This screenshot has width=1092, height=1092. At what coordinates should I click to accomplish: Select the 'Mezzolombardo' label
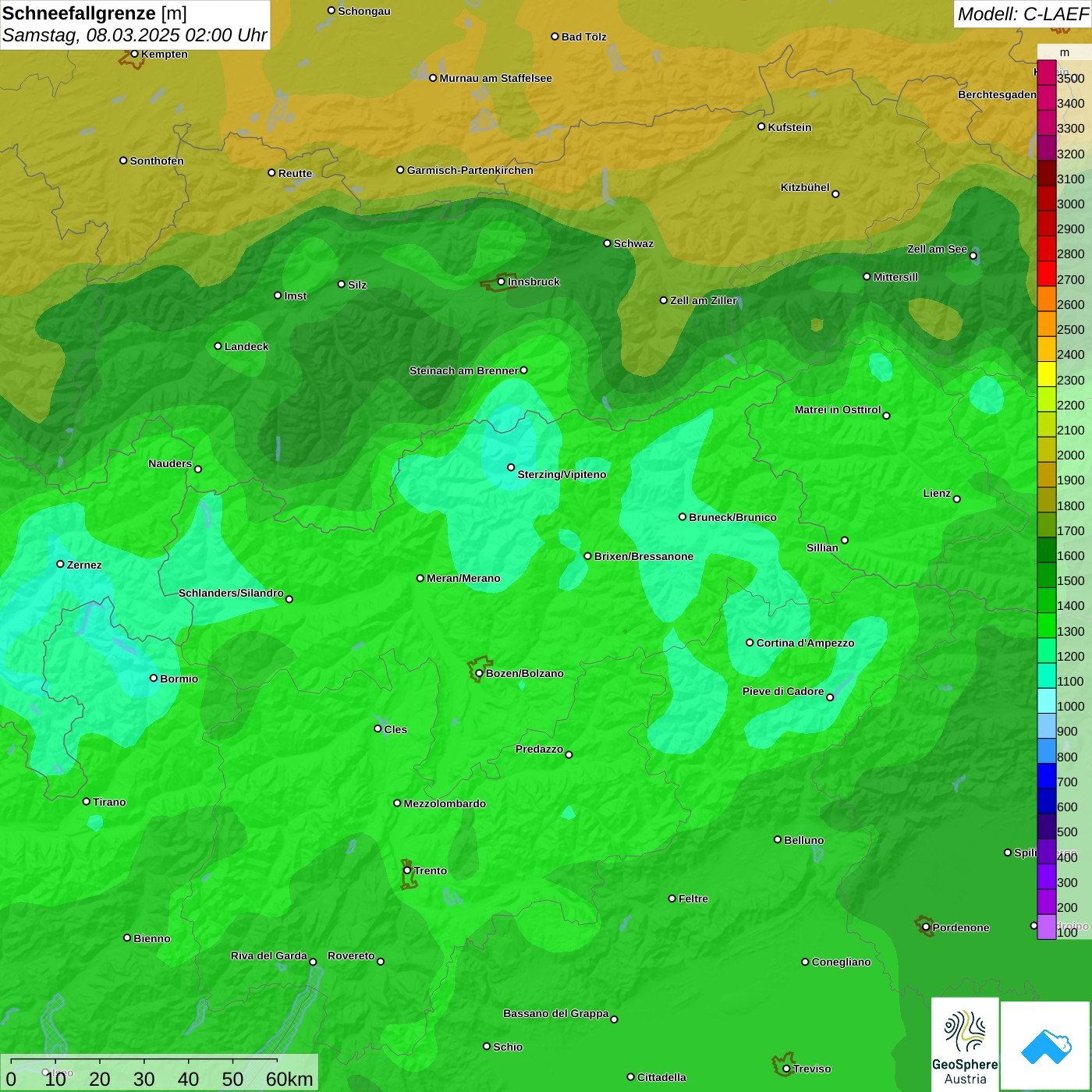(x=445, y=803)
